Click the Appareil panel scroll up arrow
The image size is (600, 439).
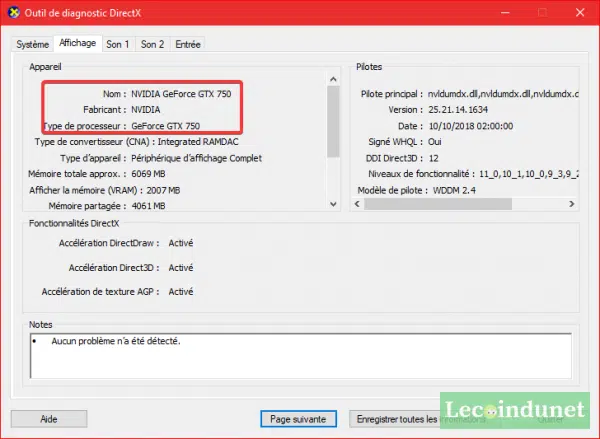click(333, 79)
